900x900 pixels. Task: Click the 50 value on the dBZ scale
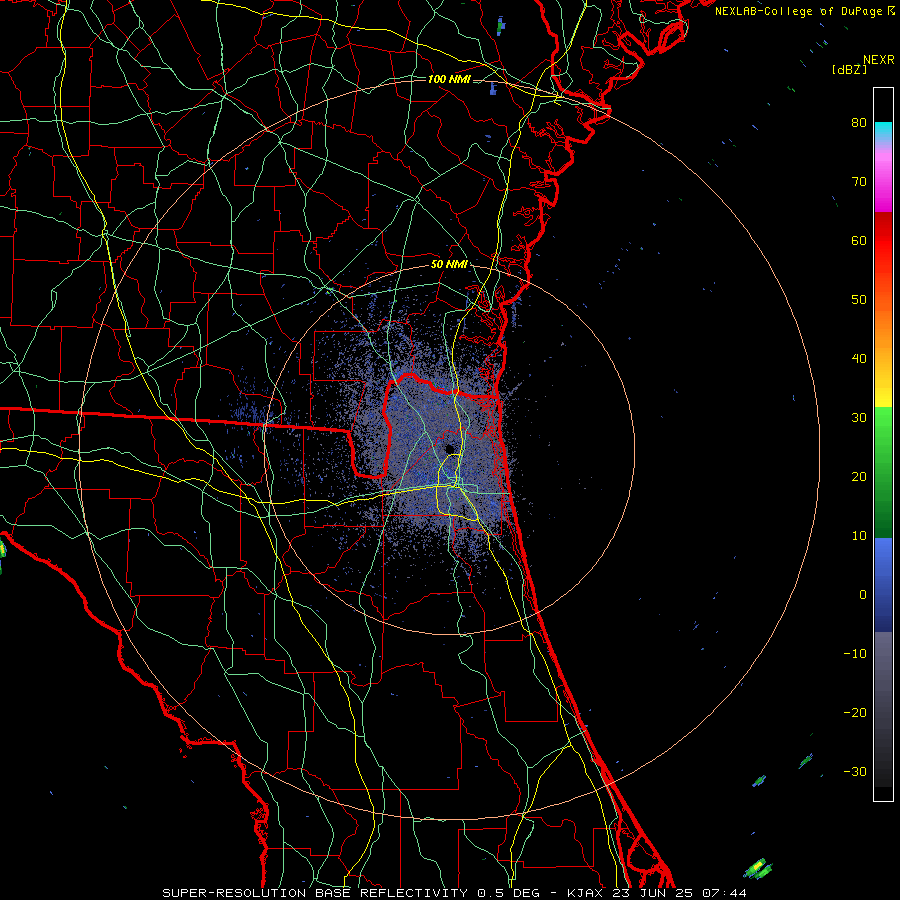tap(859, 300)
